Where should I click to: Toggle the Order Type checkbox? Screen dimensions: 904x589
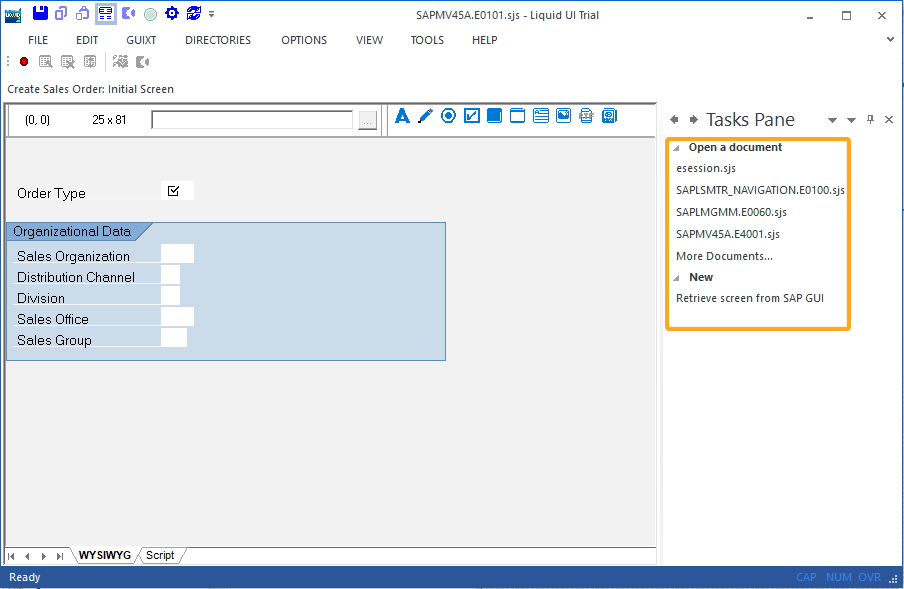point(174,191)
